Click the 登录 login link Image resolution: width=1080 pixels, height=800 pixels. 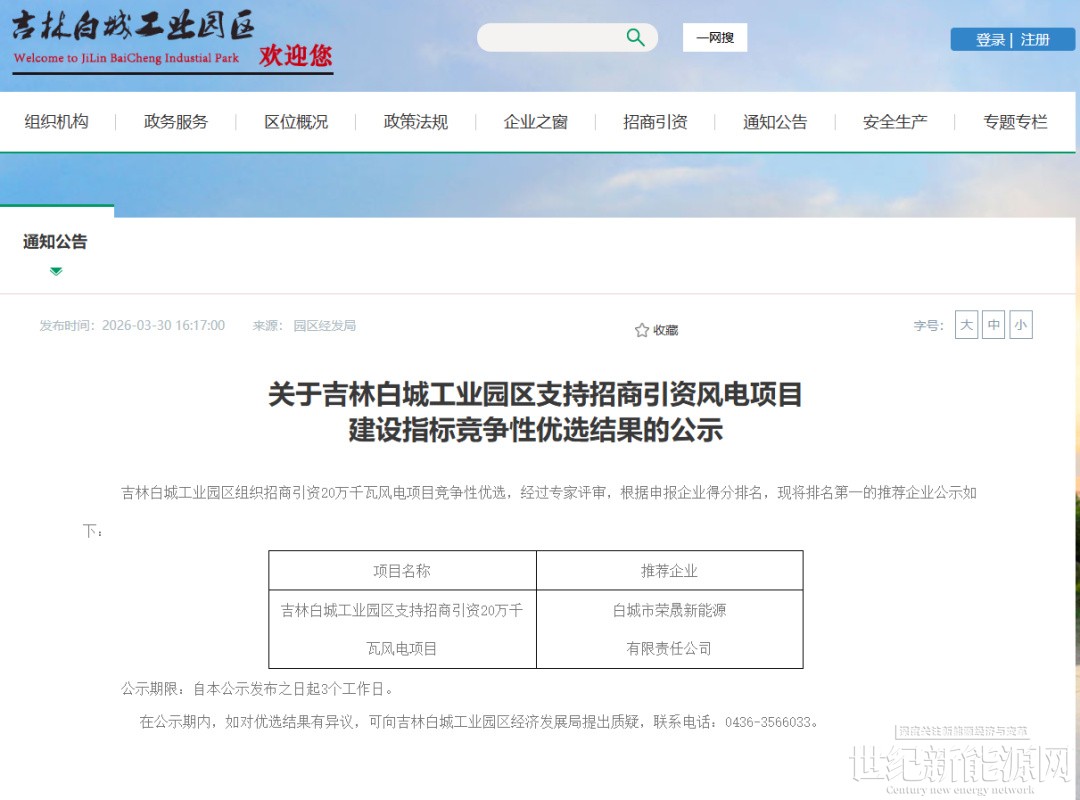pyautogui.click(x=990, y=40)
